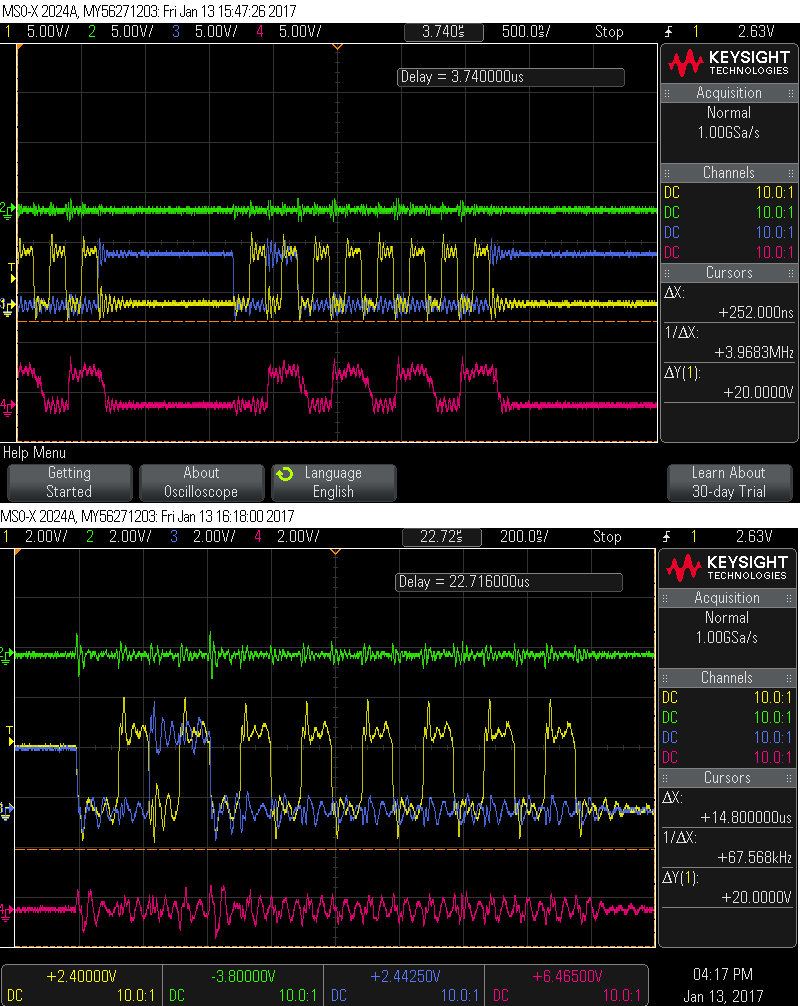Open the 22.72us delay field in lower header
Image resolution: width=800 pixels, height=1006 pixels.
(439, 536)
